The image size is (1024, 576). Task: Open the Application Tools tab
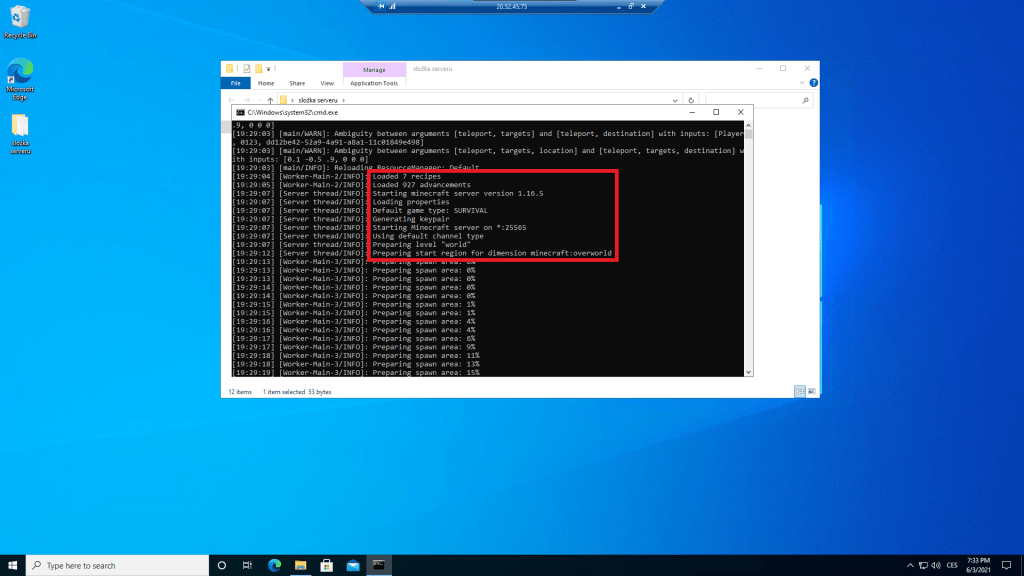(374, 84)
